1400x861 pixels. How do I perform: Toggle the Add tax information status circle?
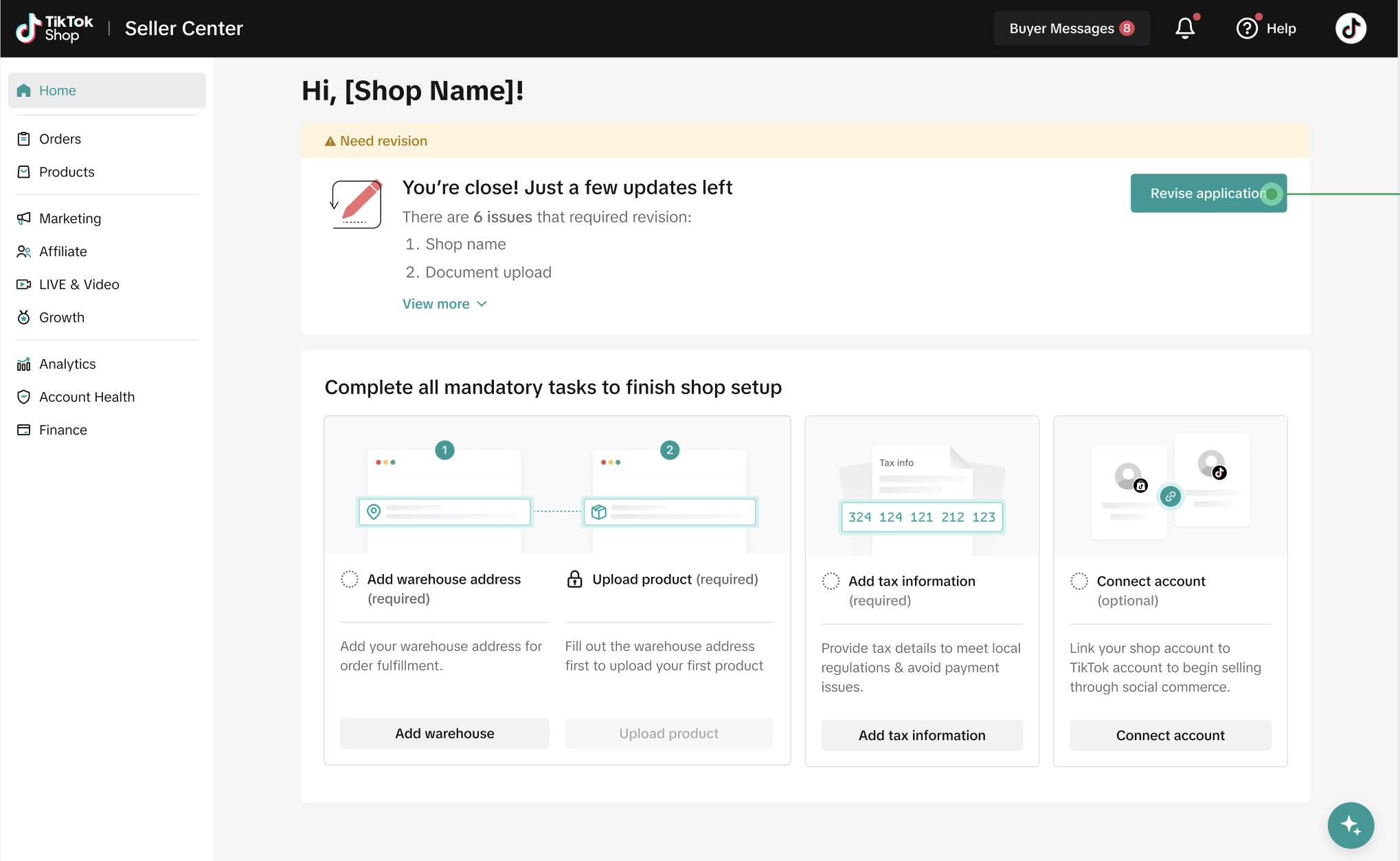click(x=831, y=581)
